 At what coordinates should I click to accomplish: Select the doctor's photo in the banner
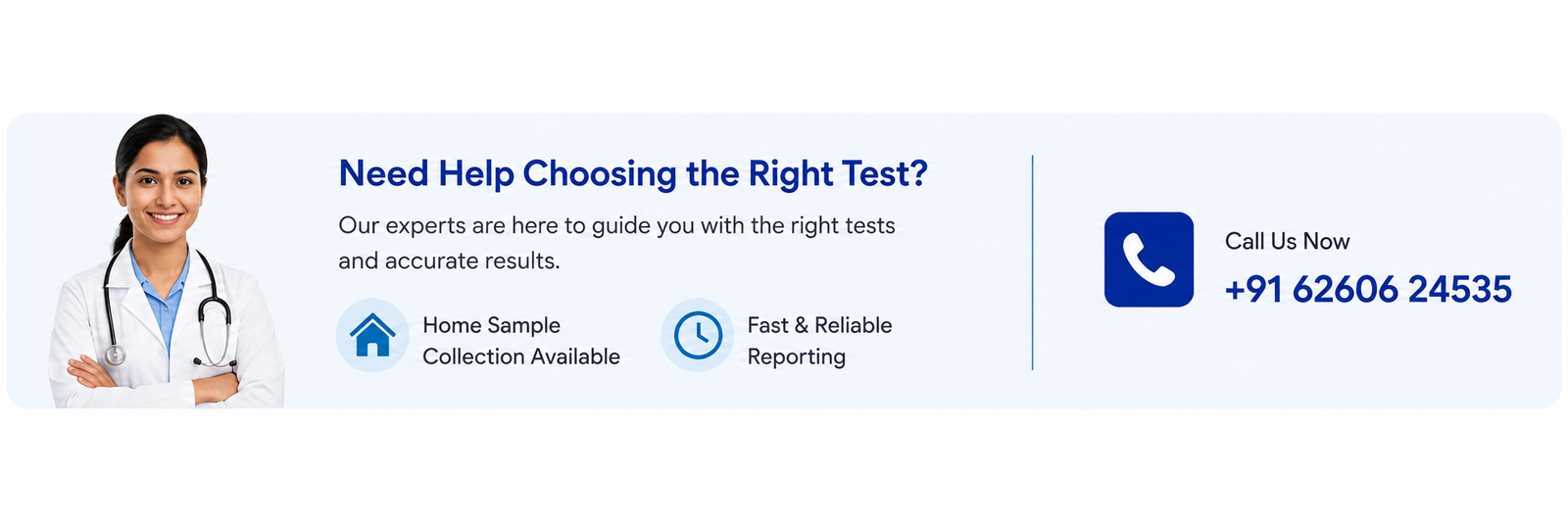167,261
